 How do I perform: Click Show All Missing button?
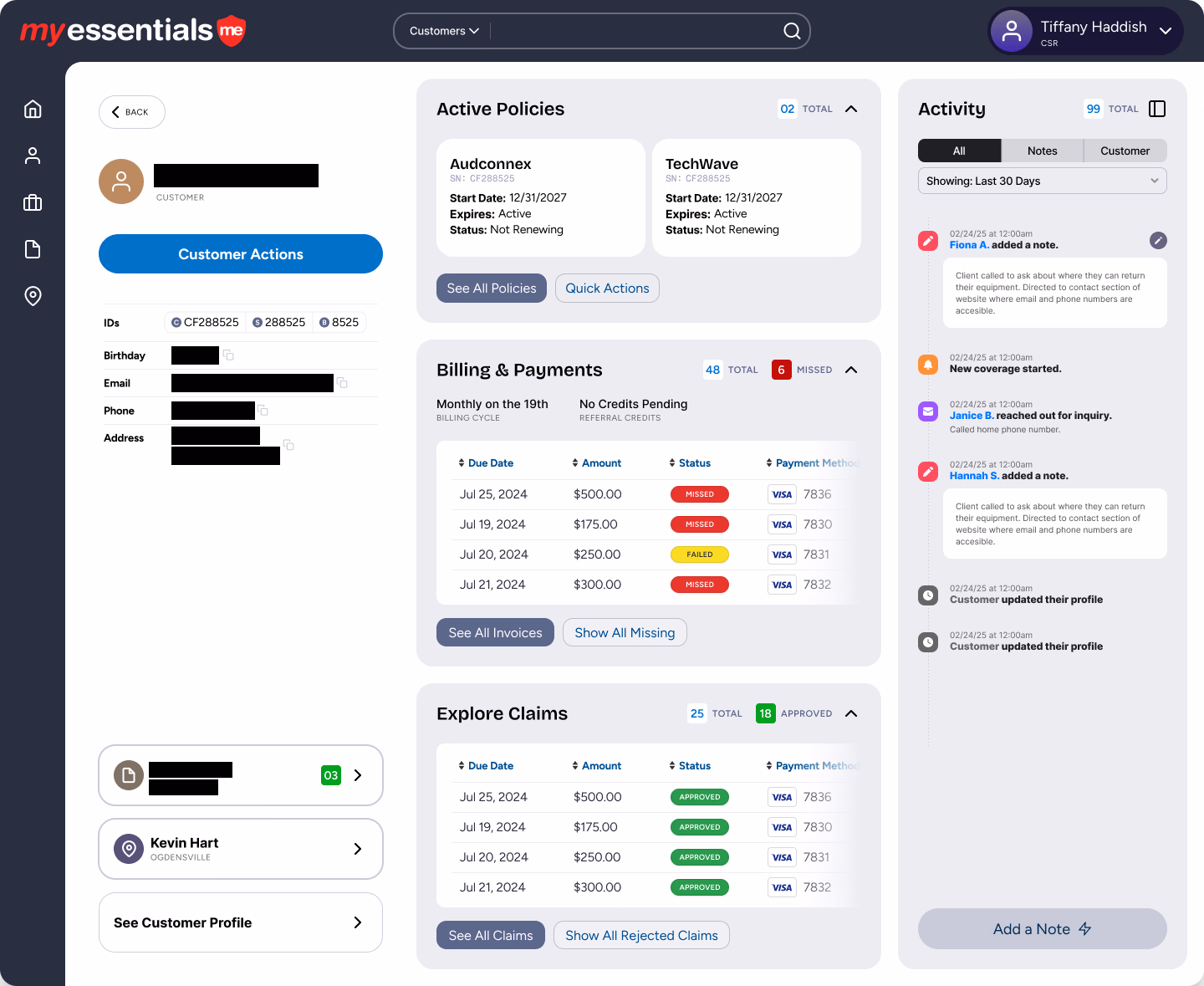(625, 633)
